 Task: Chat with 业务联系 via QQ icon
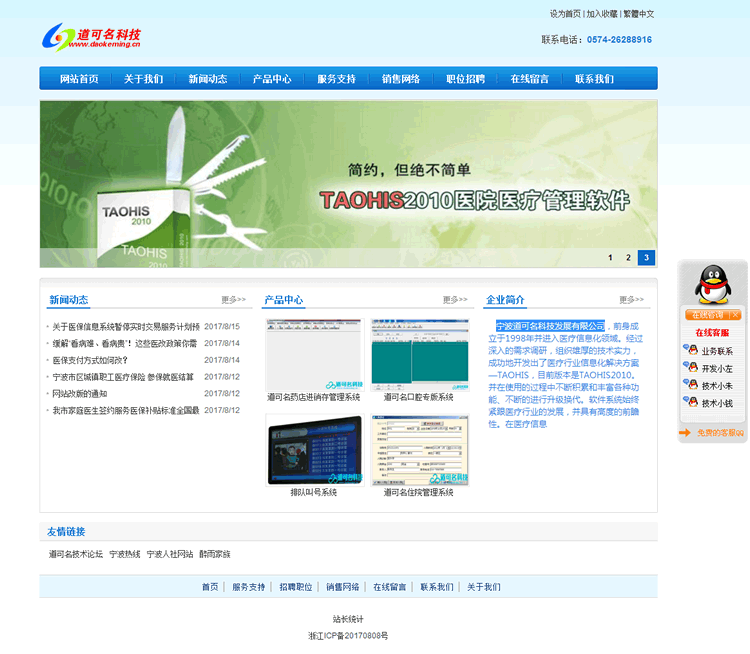pos(690,351)
